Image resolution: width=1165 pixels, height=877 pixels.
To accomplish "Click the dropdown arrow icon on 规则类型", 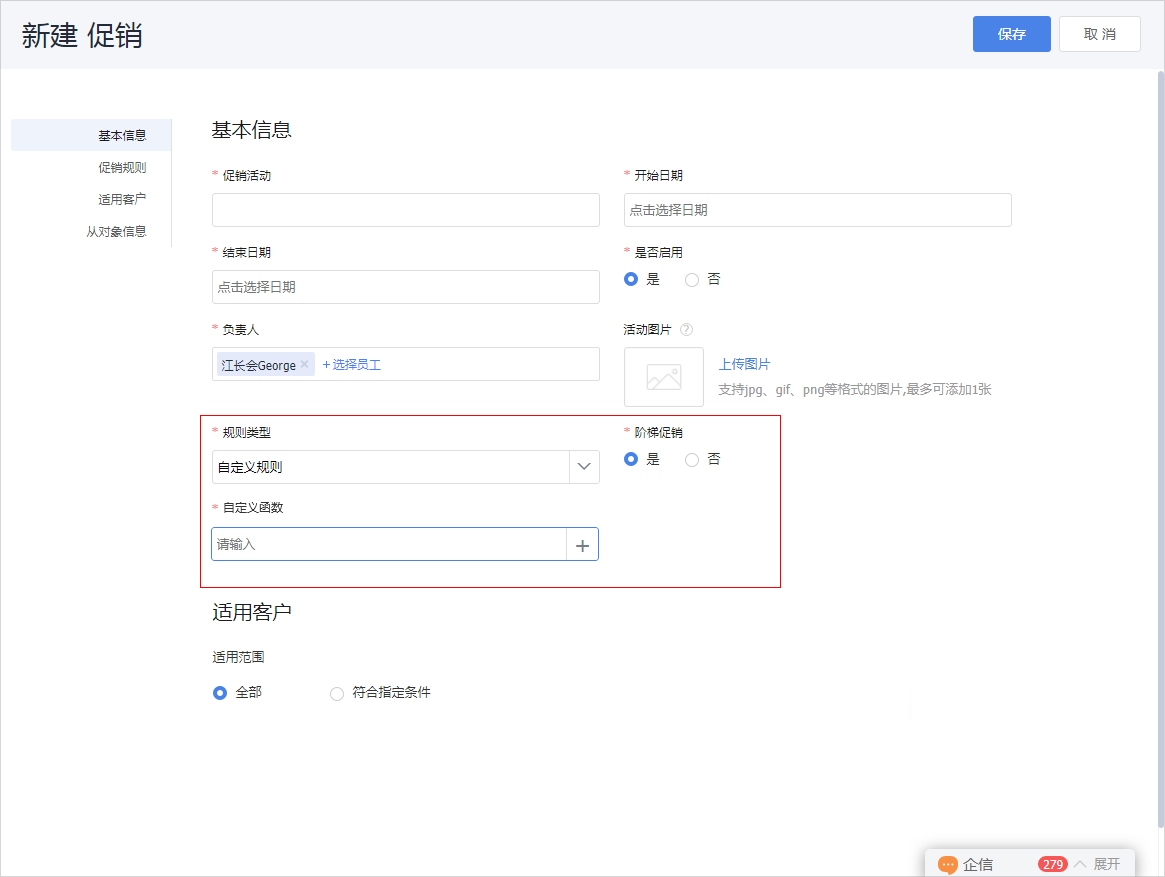I will click(x=584, y=467).
